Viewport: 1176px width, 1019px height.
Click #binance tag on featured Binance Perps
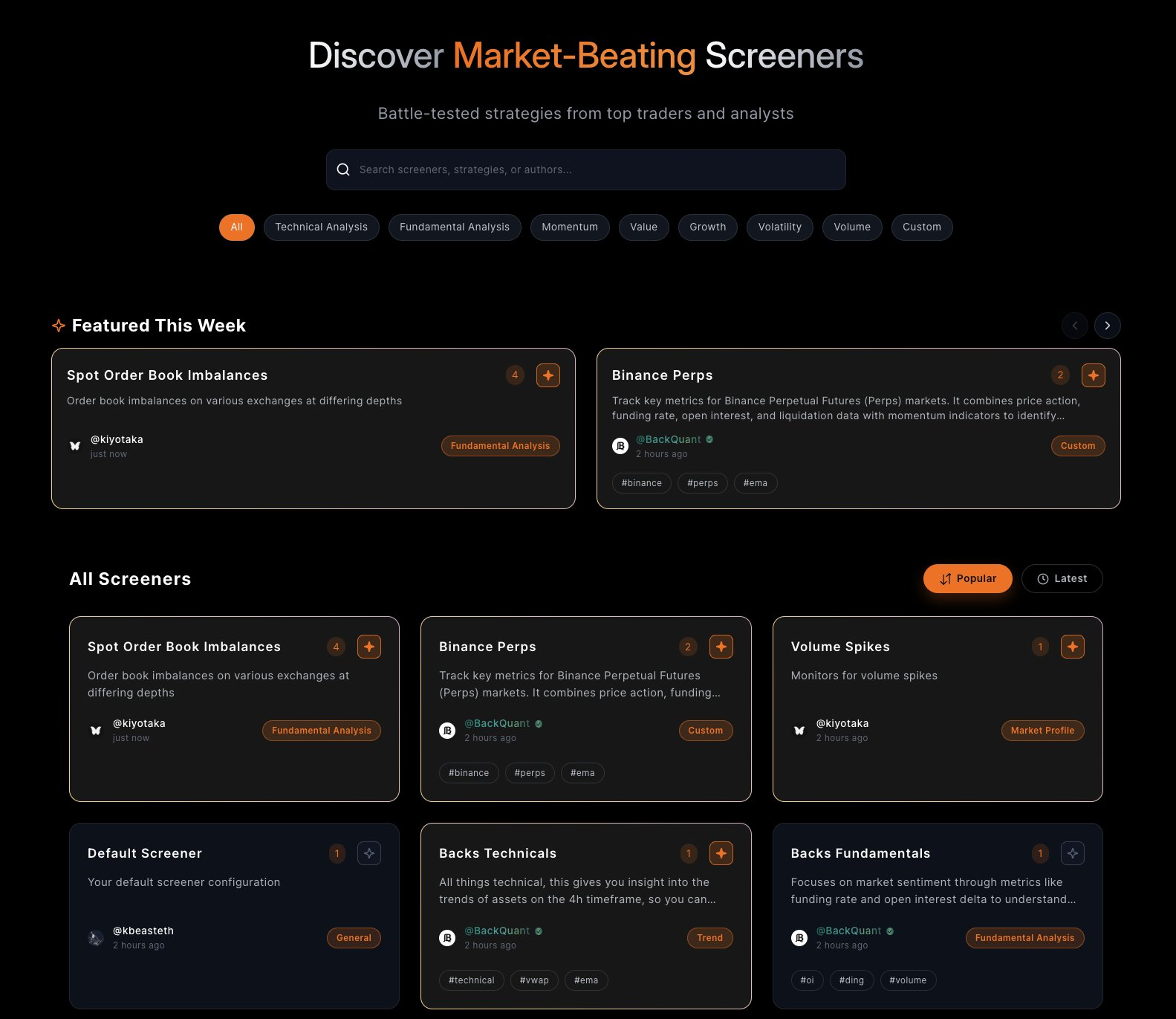point(642,483)
